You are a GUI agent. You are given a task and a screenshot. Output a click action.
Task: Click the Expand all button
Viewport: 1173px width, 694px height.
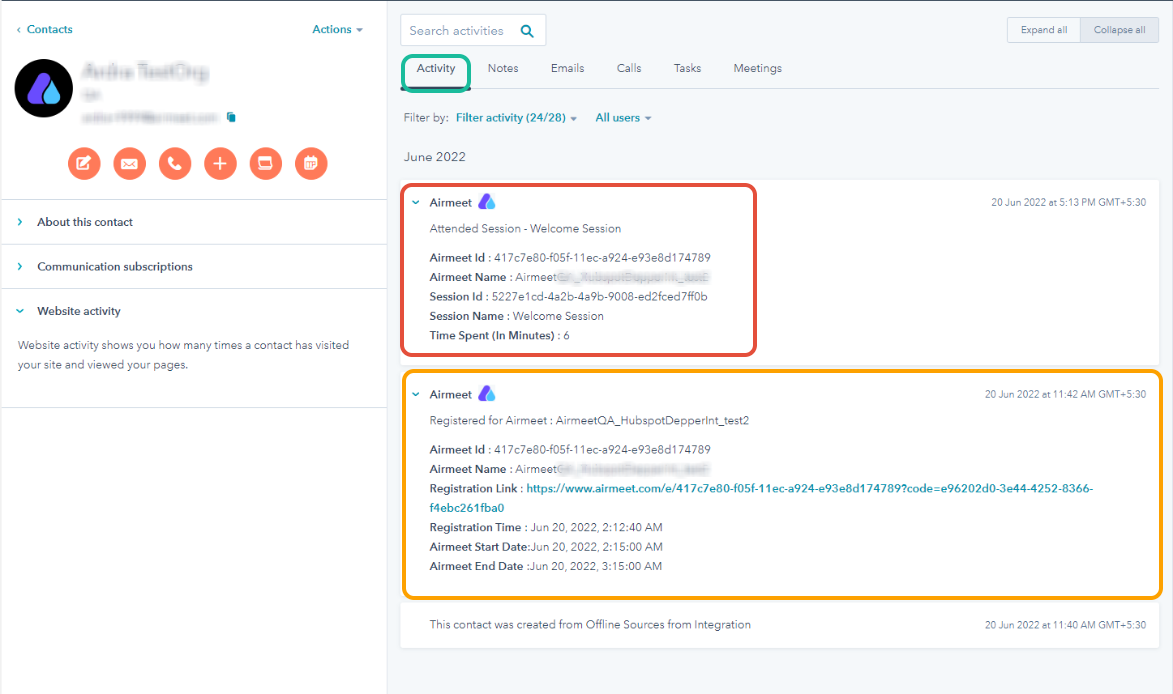tap(1044, 30)
